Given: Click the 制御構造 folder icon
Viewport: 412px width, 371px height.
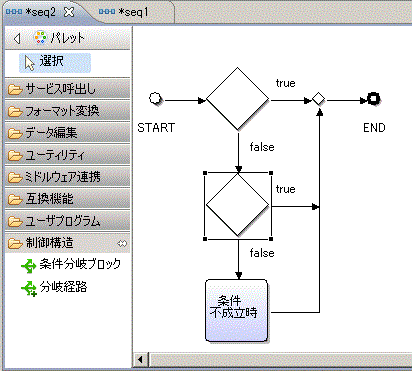Looking at the screenshot, I should pyautogui.click(x=15, y=243).
